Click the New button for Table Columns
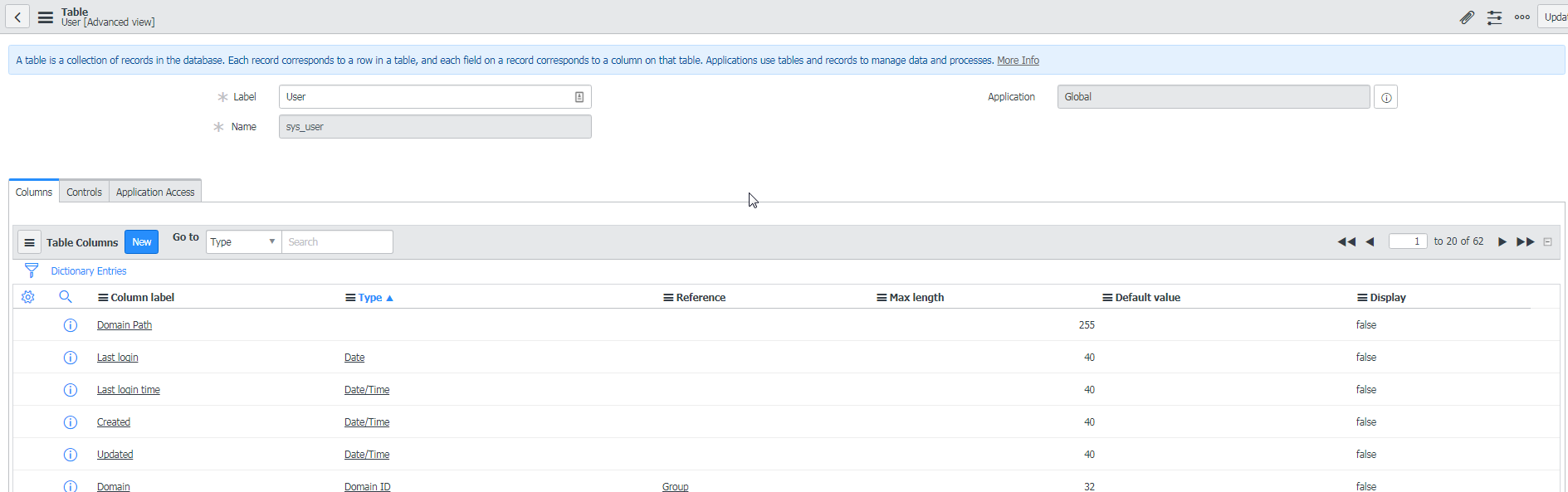 point(141,242)
